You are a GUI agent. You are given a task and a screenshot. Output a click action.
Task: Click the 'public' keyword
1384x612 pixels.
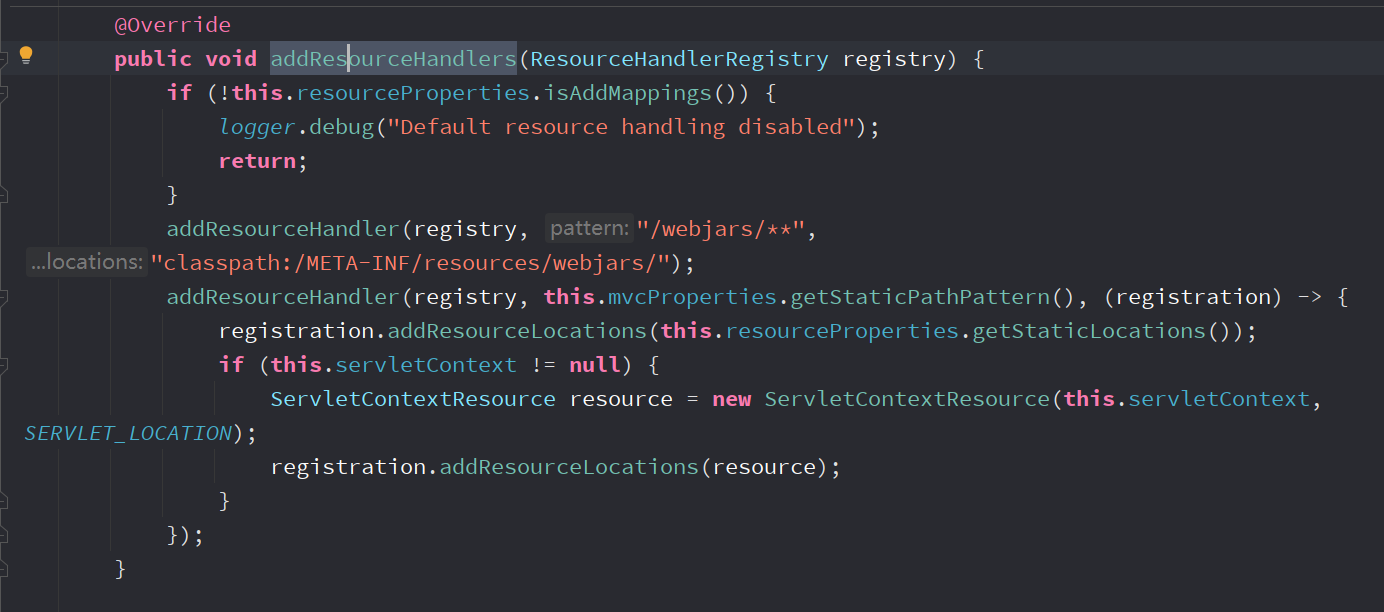[x=153, y=59]
